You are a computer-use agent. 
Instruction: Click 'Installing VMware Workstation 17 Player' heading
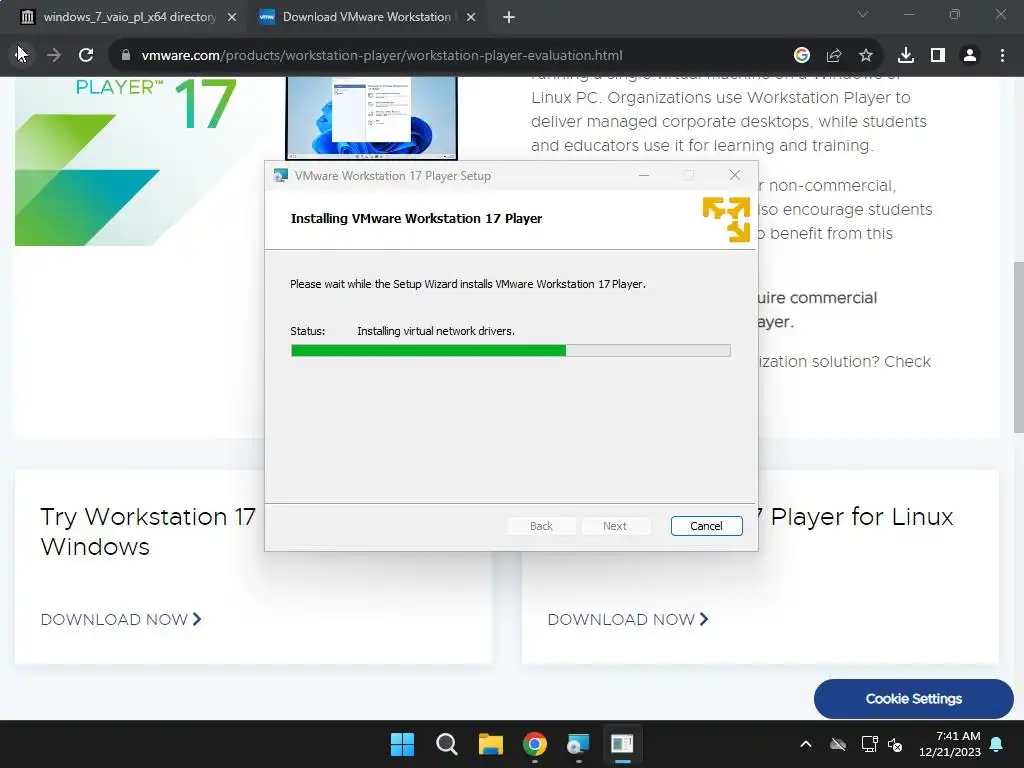point(416,218)
